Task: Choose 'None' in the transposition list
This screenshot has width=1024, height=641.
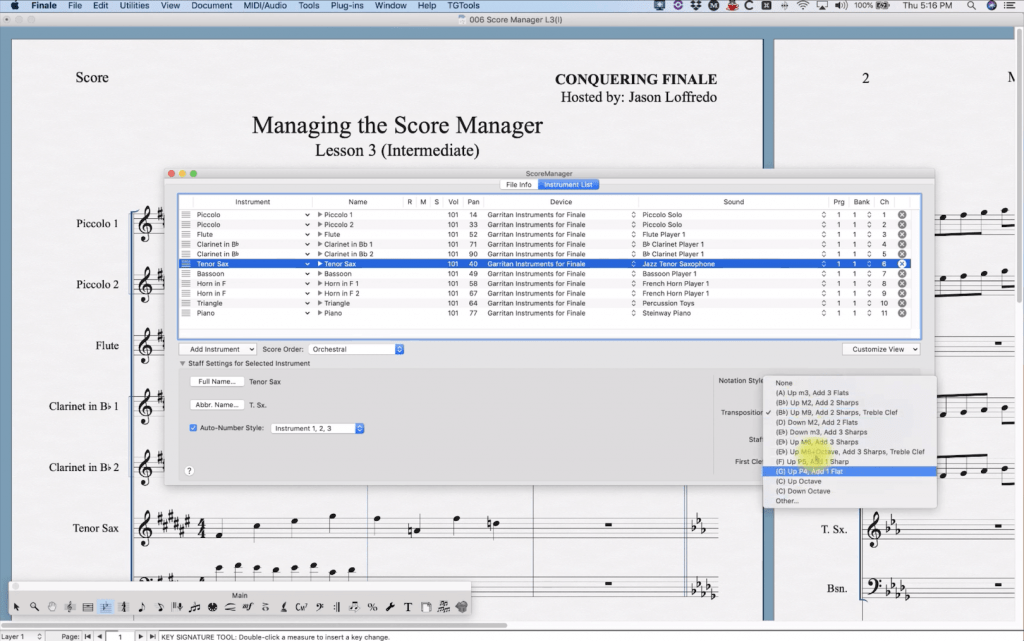Action: pos(850,383)
